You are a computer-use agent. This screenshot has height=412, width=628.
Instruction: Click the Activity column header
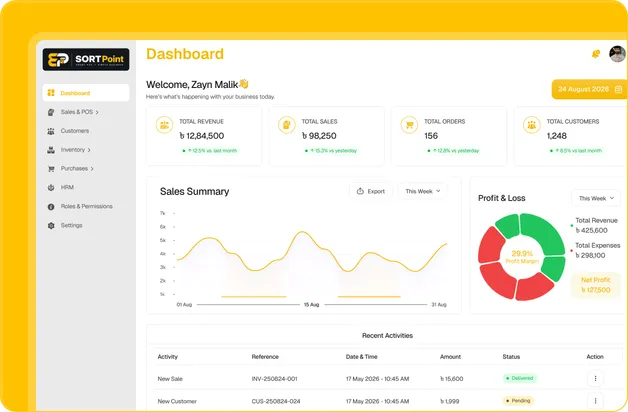(x=167, y=357)
